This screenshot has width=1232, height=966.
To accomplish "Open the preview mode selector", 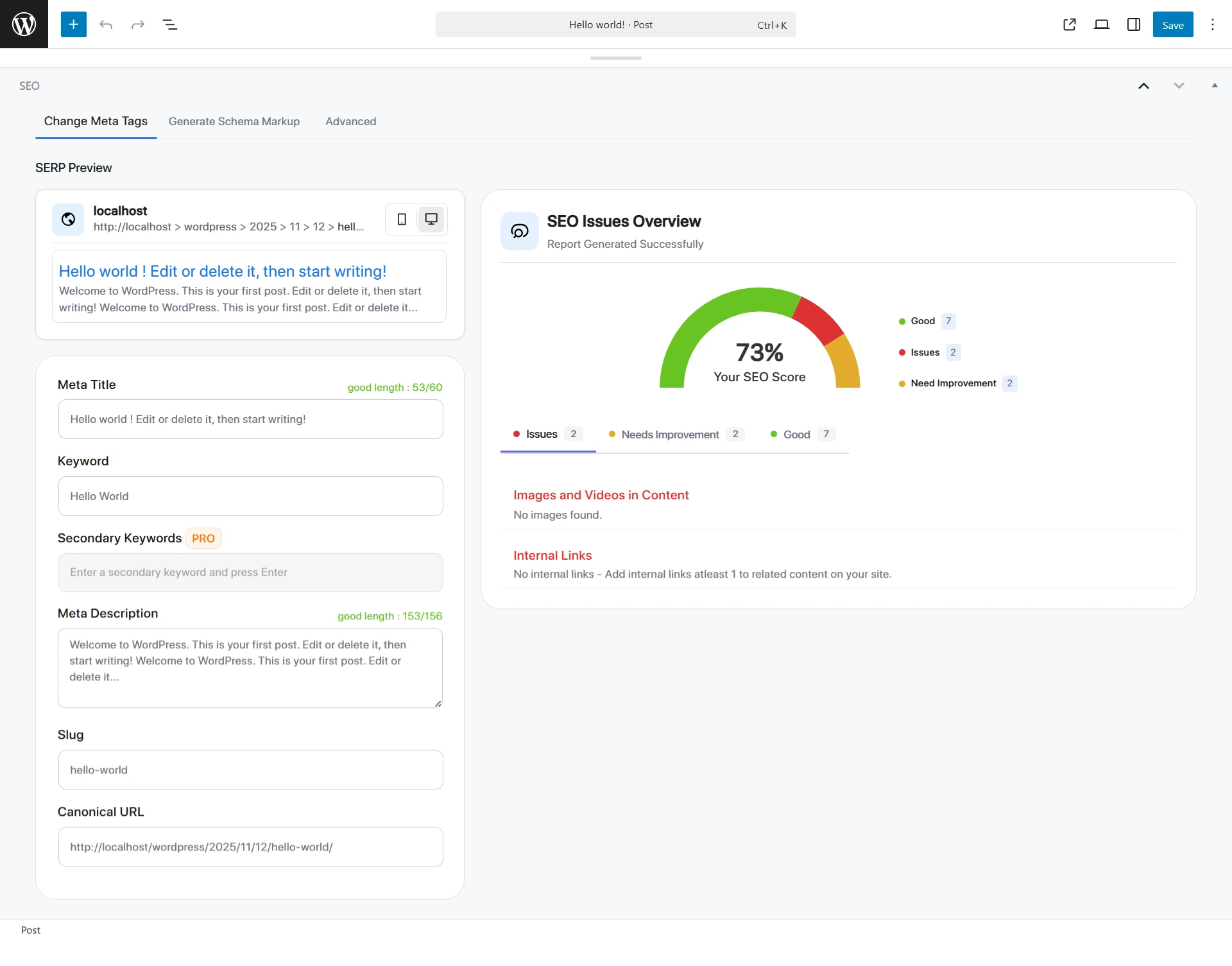I will point(1102,24).
